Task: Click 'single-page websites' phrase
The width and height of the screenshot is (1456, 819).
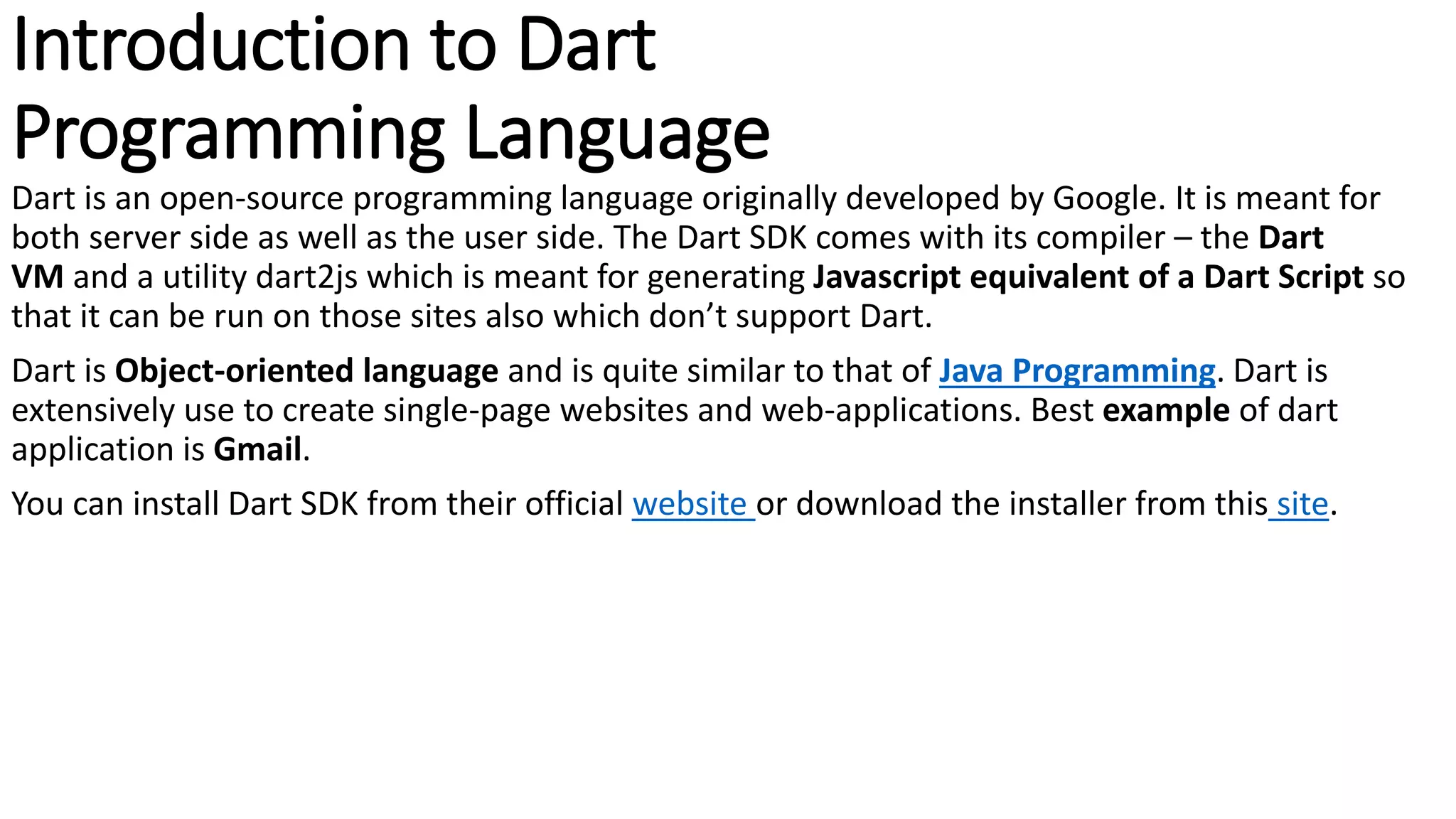Action: pyautogui.click(x=535, y=410)
